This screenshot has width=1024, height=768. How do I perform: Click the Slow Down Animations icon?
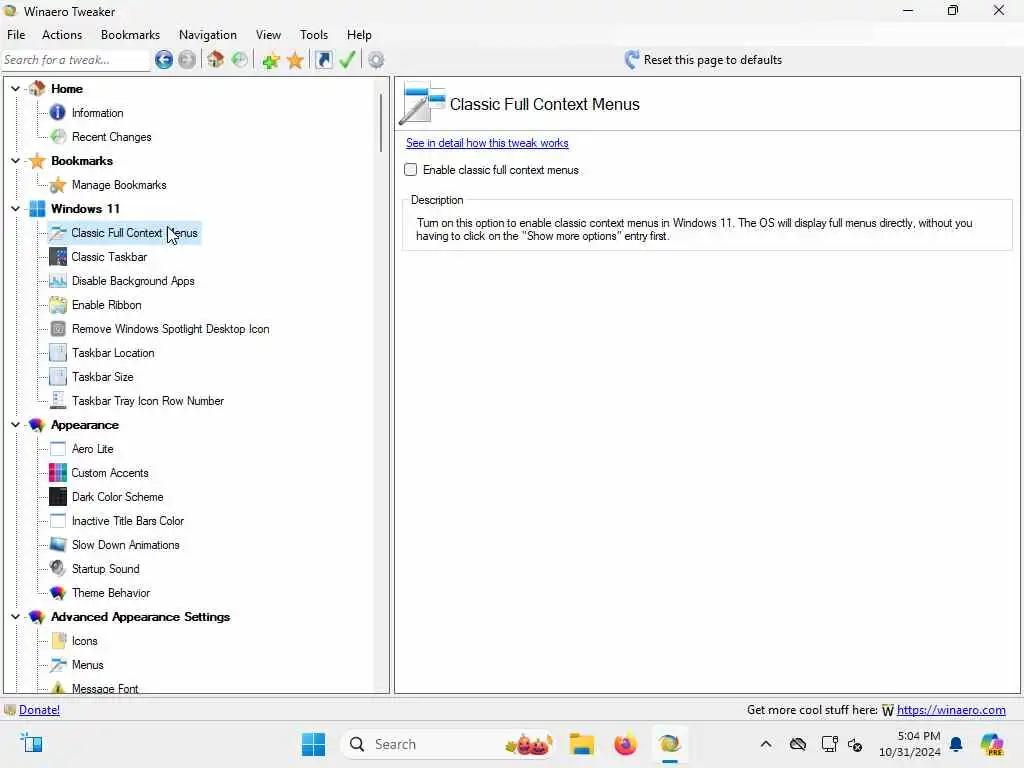(x=57, y=545)
